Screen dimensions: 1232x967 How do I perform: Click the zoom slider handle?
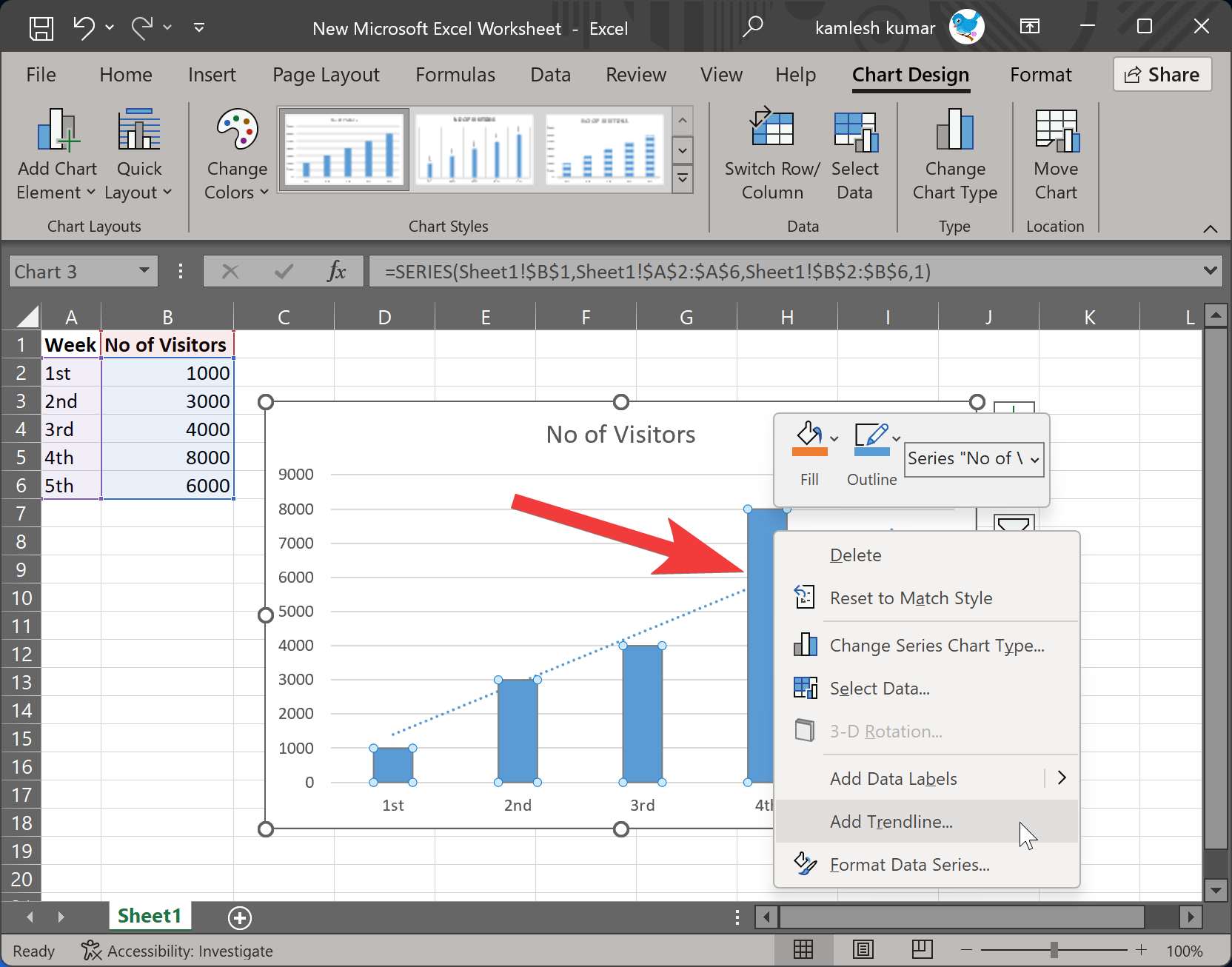point(1054,950)
